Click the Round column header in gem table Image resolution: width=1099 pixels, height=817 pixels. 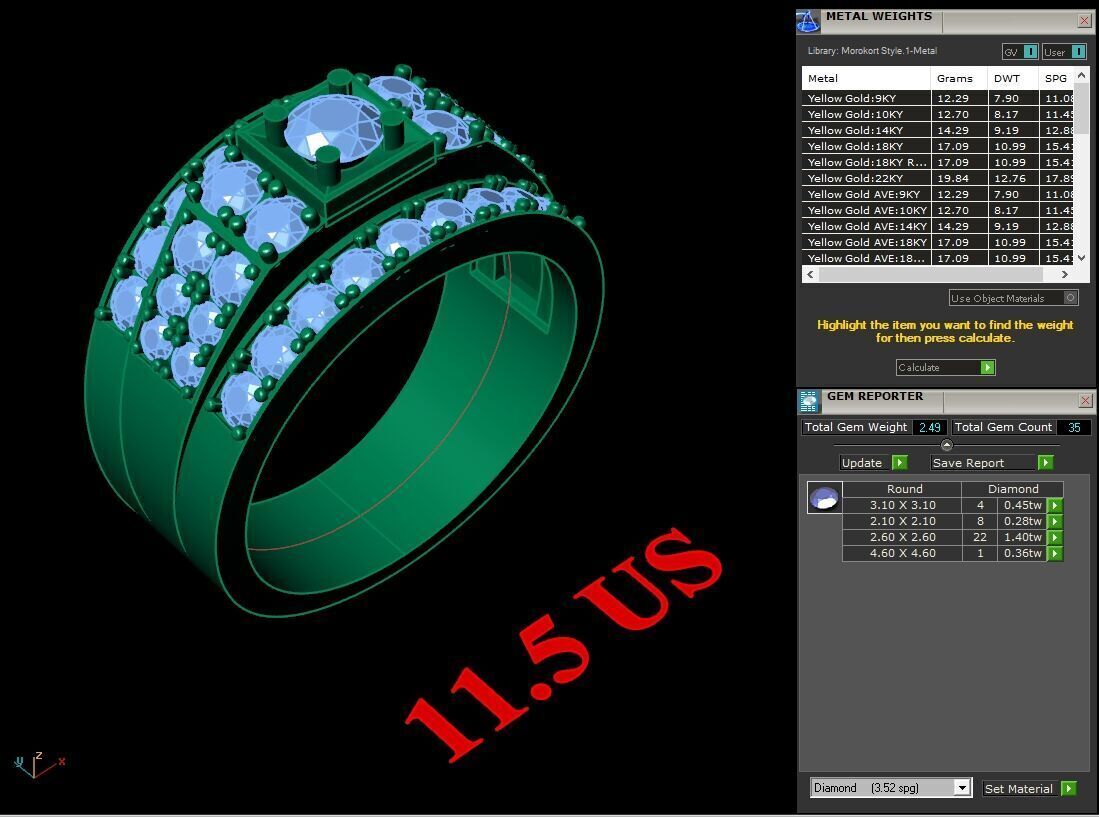(902, 489)
